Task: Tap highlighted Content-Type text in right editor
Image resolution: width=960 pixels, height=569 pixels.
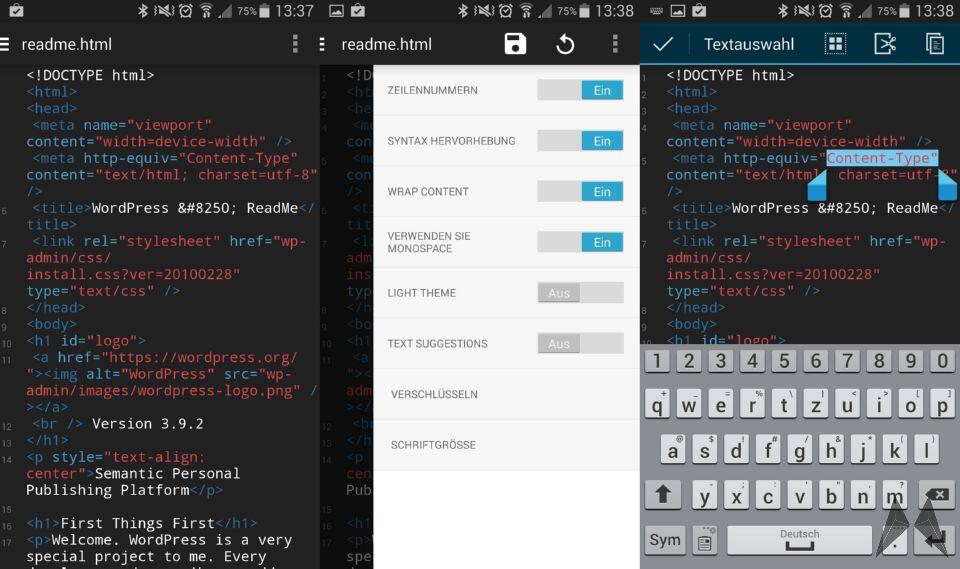Action: [882, 158]
